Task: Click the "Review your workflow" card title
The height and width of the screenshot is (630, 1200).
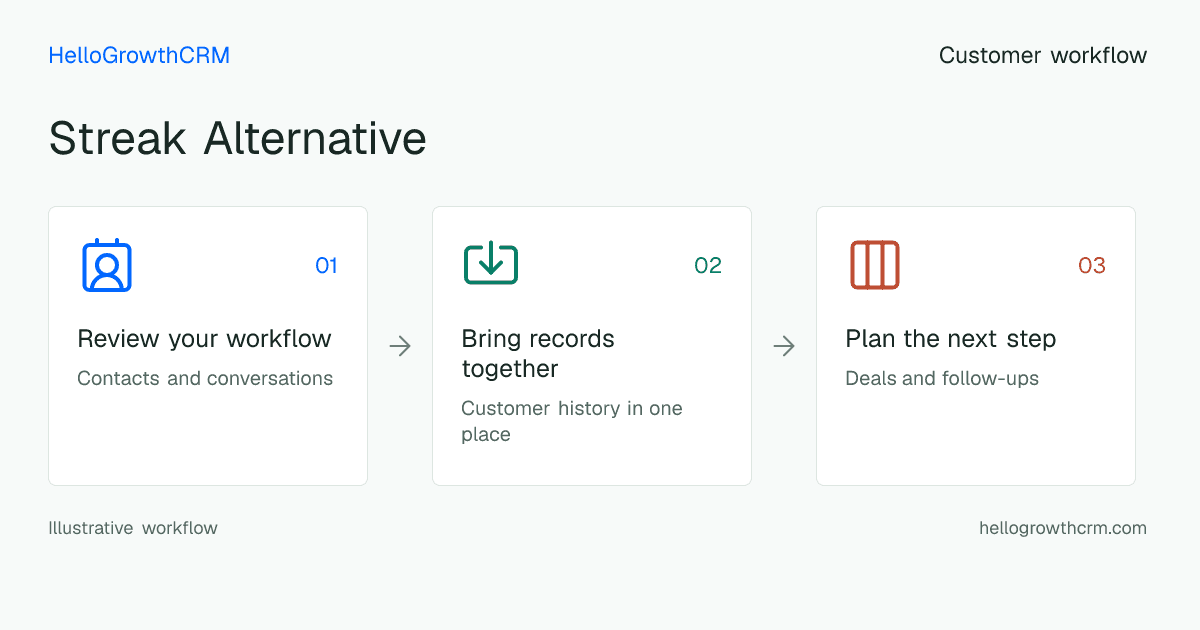Action: (x=204, y=339)
